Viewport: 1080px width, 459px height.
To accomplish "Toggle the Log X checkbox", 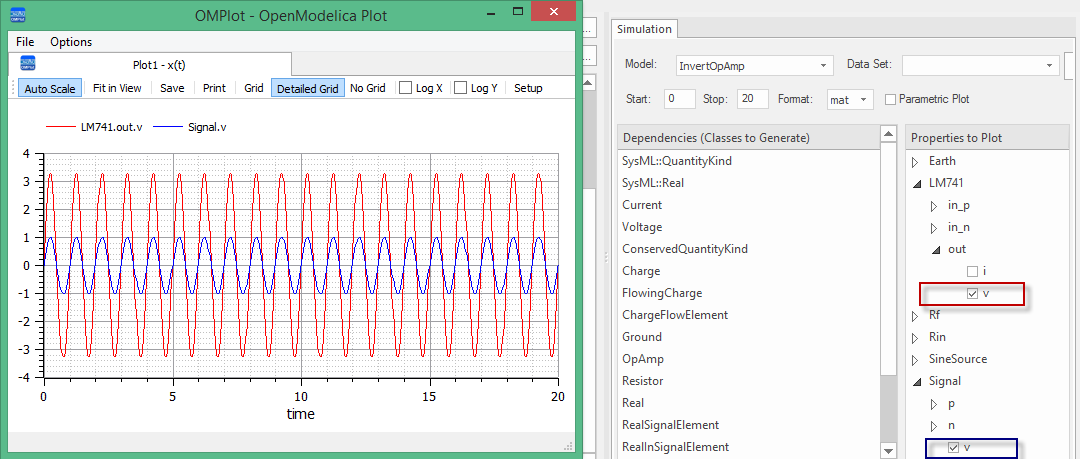I will tap(406, 88).
